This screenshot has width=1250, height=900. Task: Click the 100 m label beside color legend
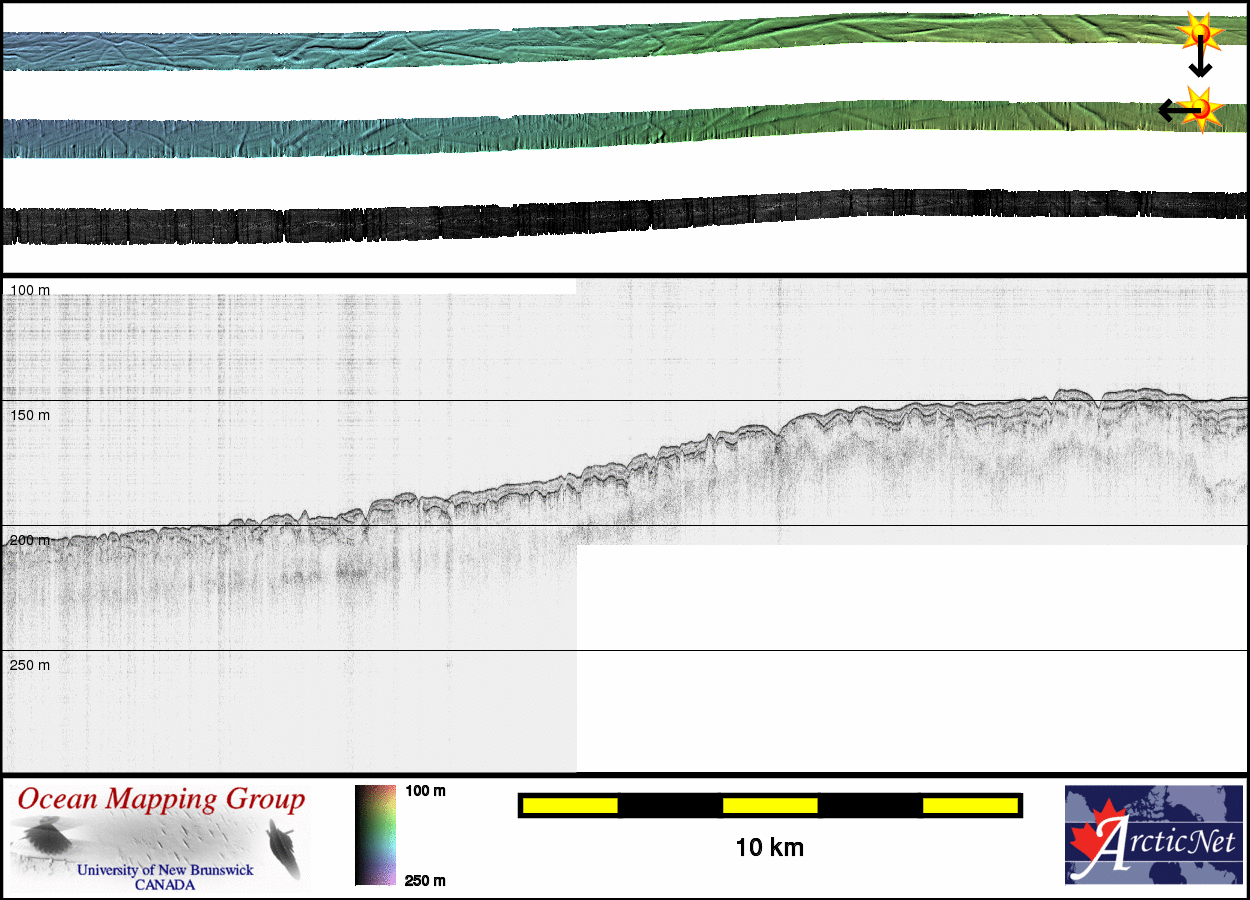pos(426,791)
